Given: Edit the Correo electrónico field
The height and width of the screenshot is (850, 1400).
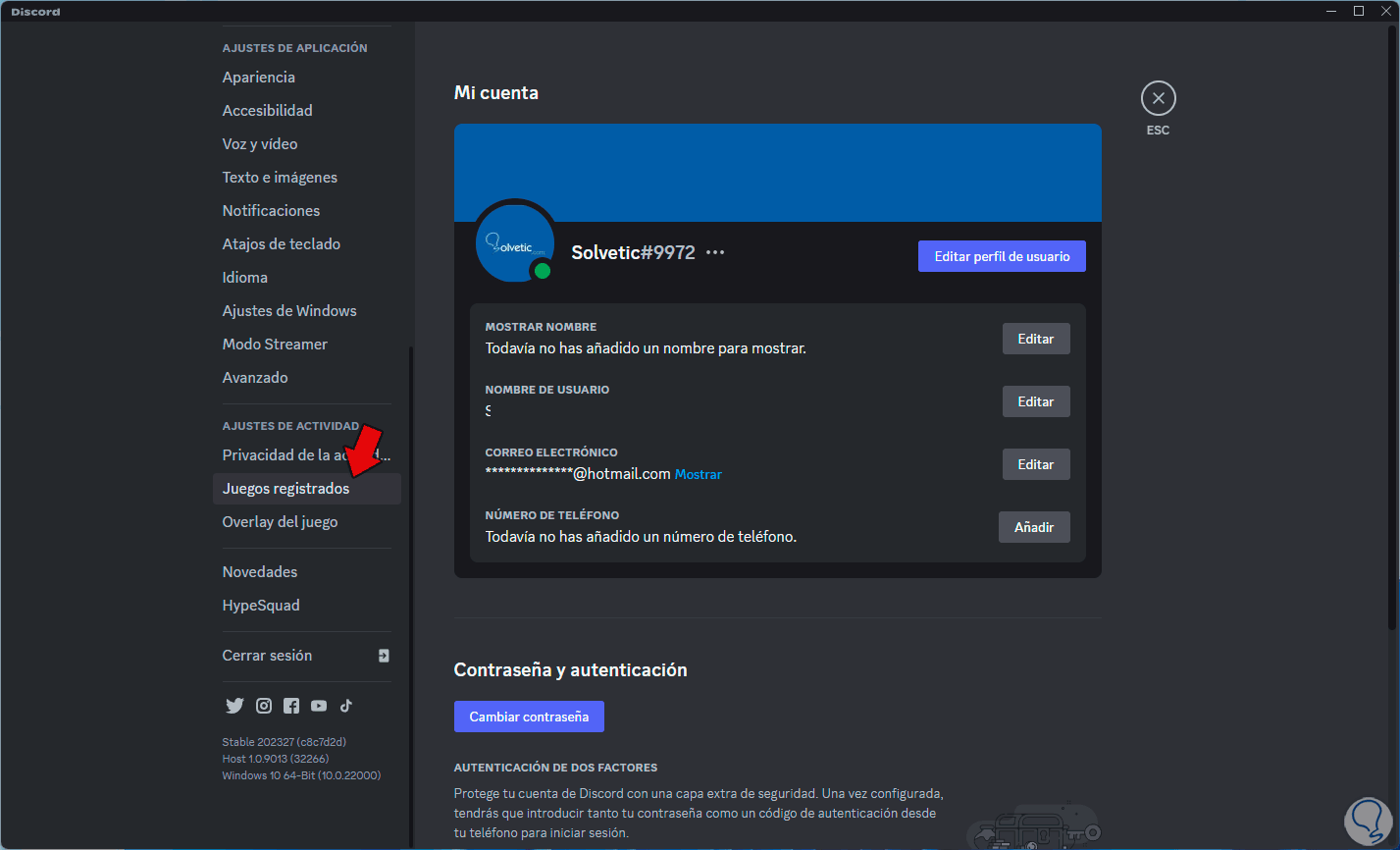Looking at the screenshot, I should 1036,464.
